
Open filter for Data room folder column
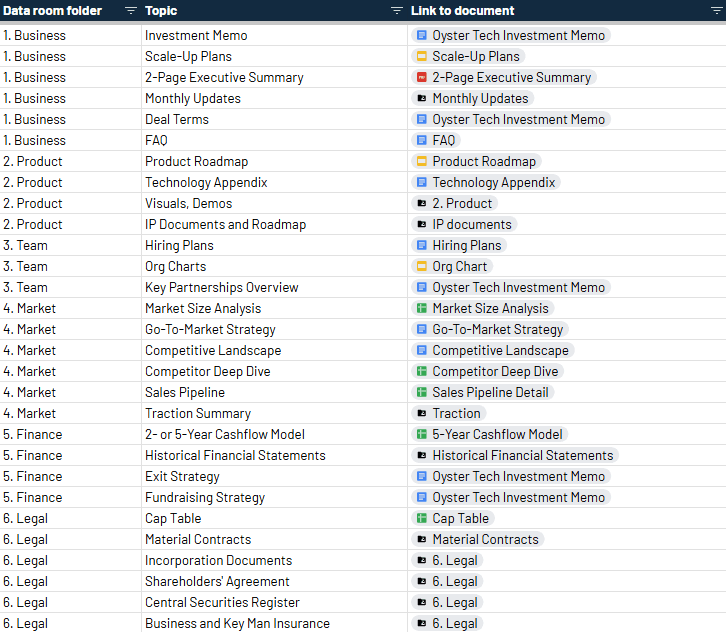[x=131, y=10]
